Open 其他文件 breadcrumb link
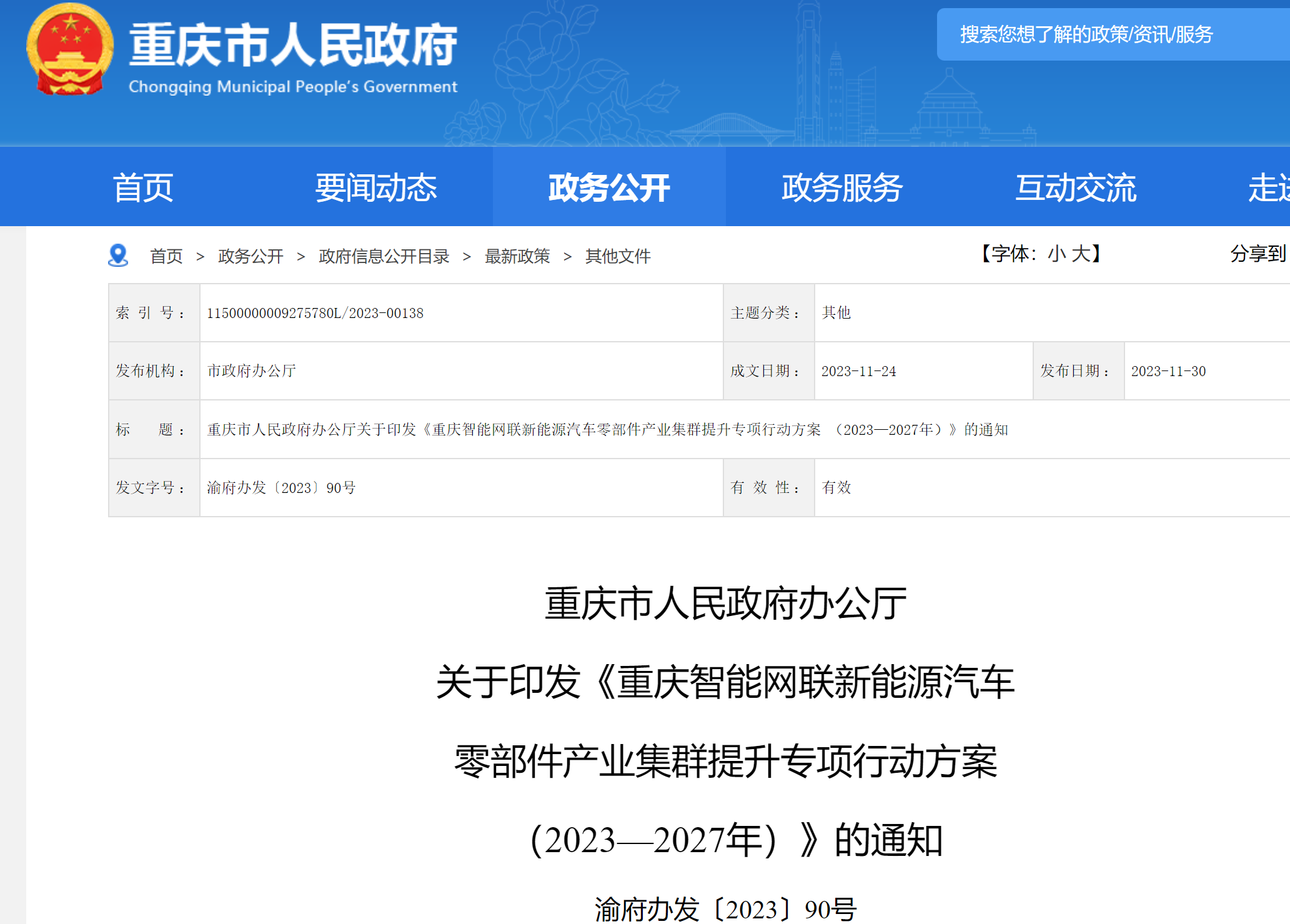 pyautogui.click(x=618, y=256)
